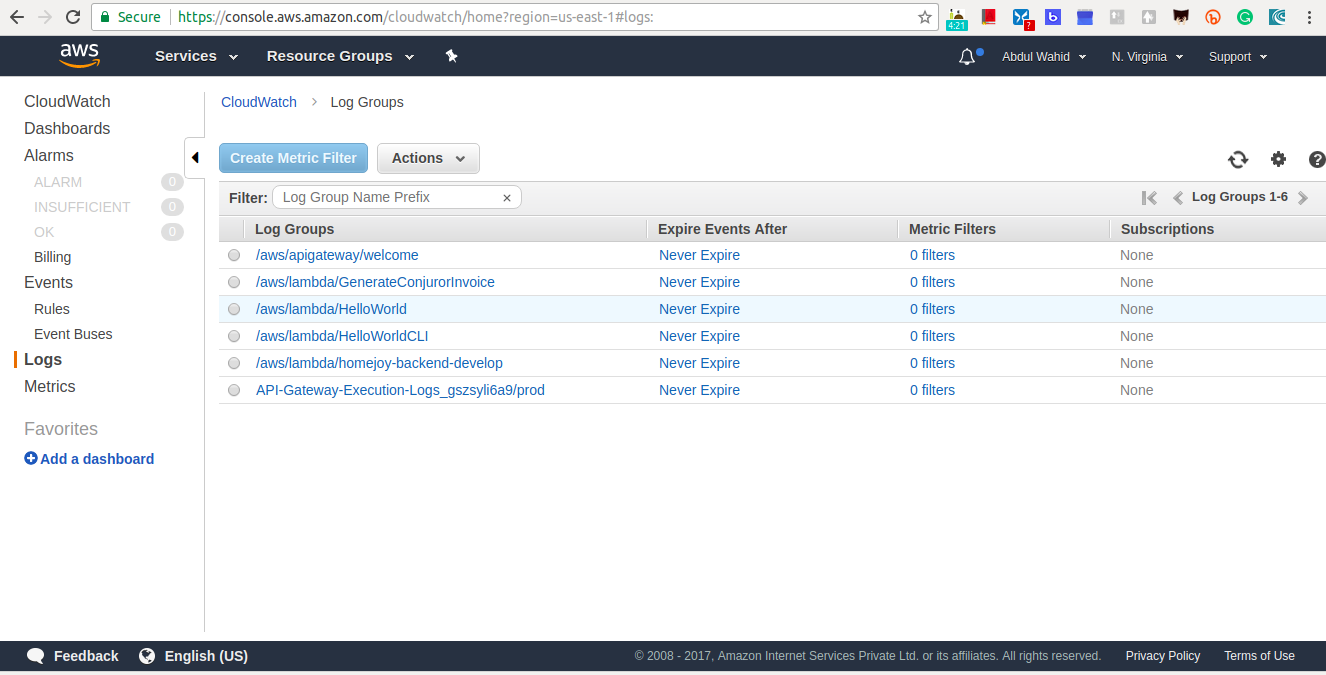Select radio for /aws/lambda/homejoy-backend-develop
1326x675 pixels.
pos(234,364)
